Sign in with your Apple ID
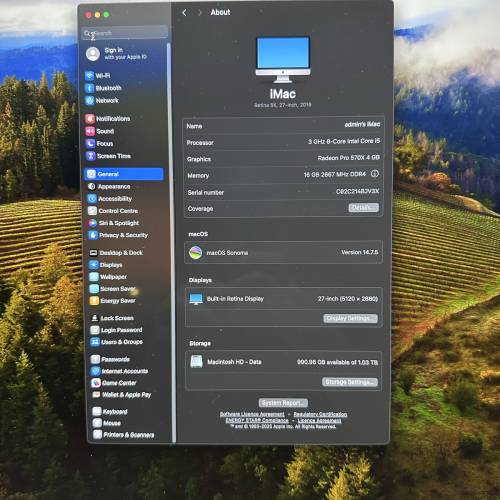Viewport: 500px width, 500px height. click(117, 53)
